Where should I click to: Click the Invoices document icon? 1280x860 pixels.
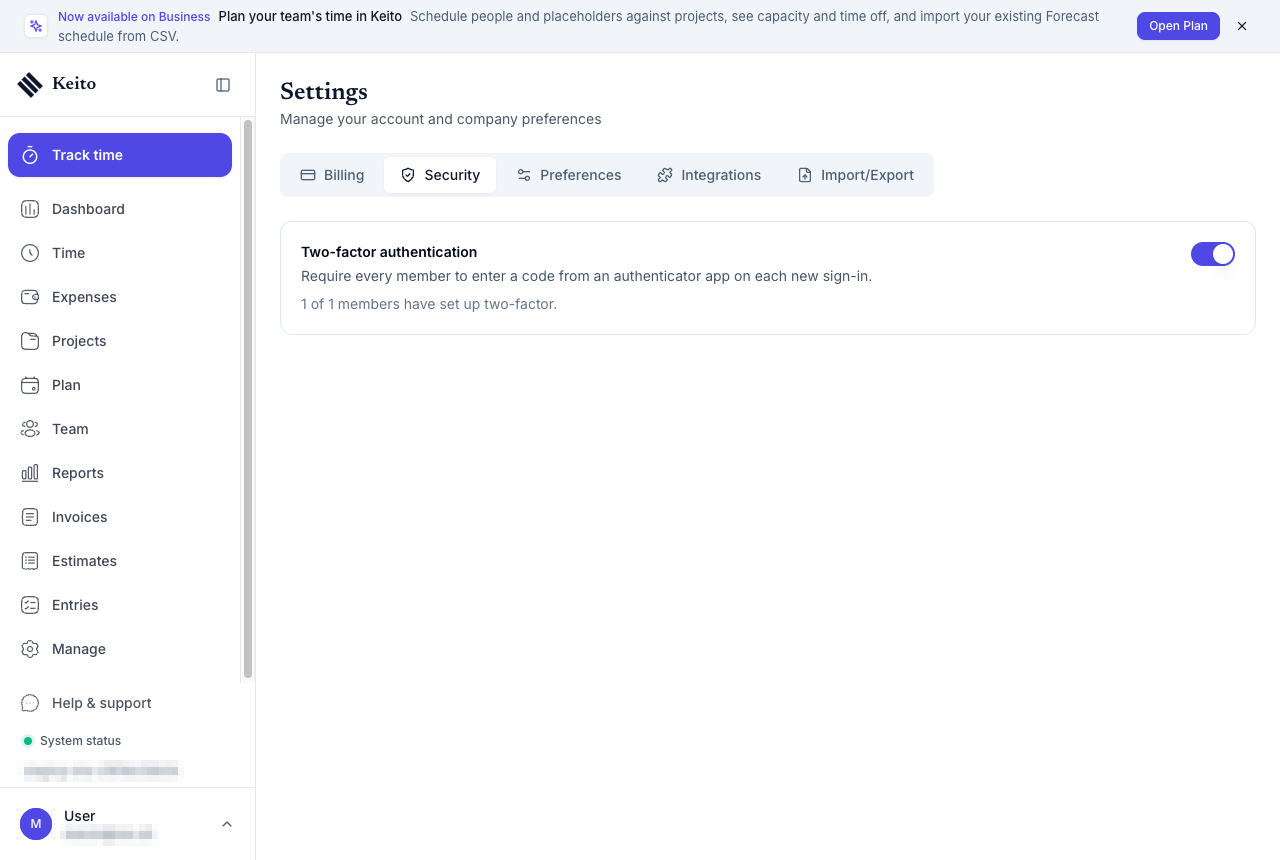pos(30,517)
